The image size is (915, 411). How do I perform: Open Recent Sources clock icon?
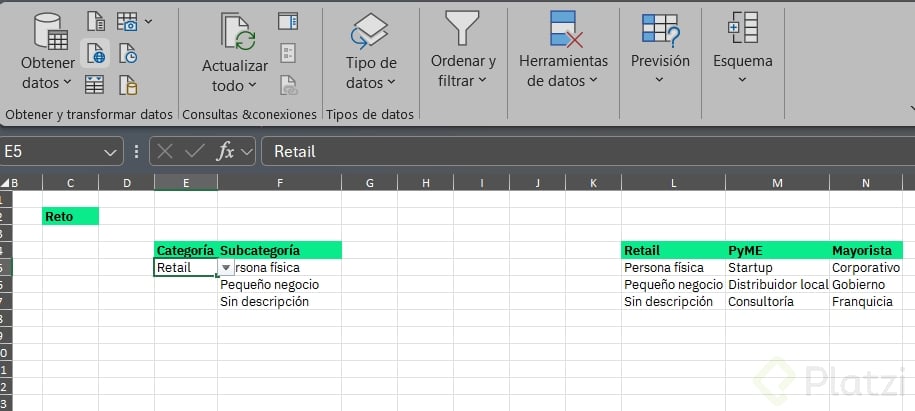128,53
